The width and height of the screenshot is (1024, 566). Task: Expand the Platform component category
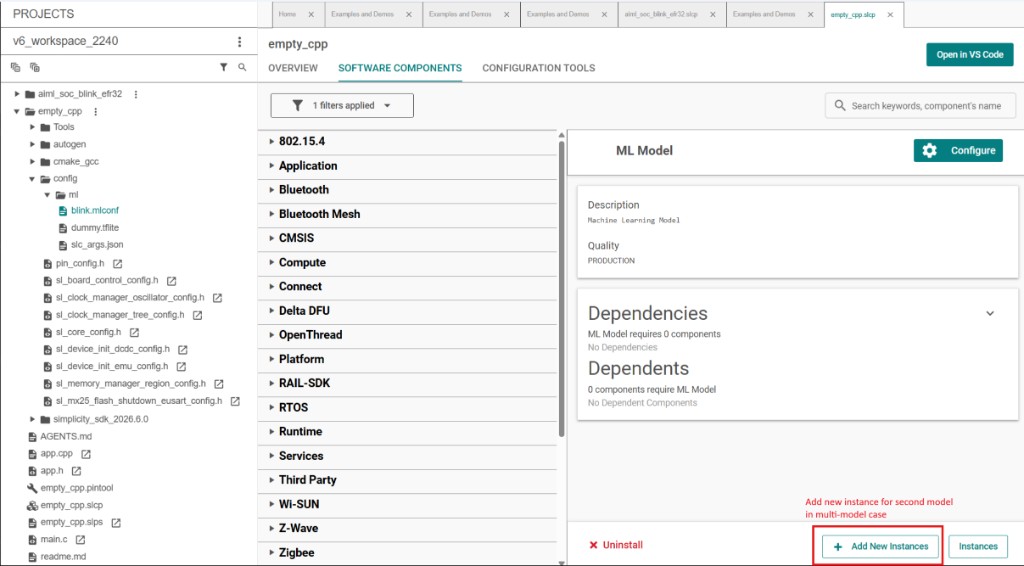tap(272, 359)
